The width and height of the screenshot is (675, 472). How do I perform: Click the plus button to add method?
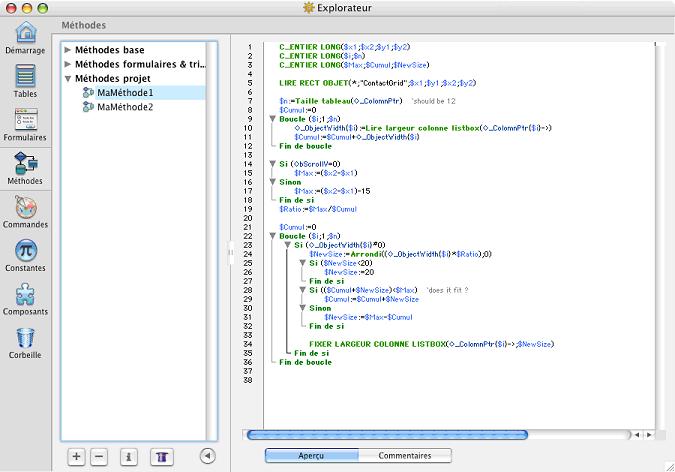pyautogui.click(x=77, y=456)
